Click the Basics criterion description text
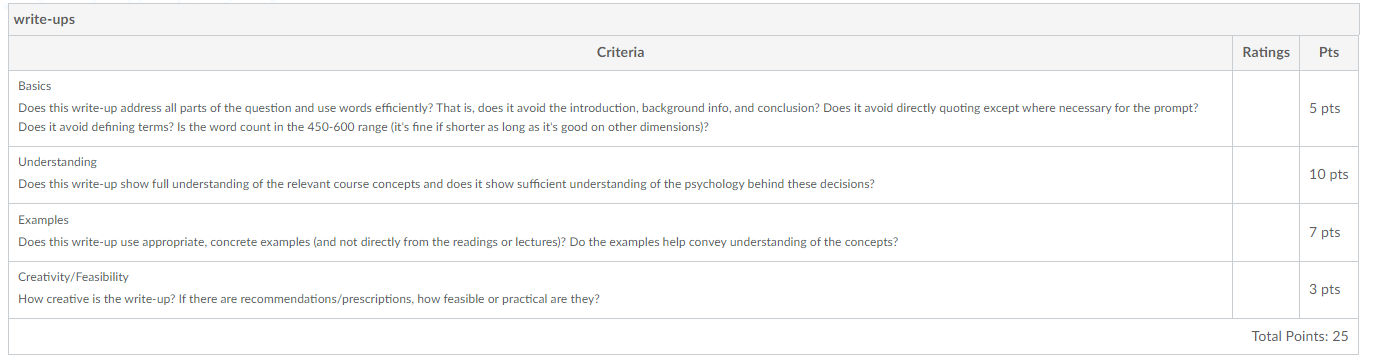This screenshot has width=1377, height=360. tap(608, 117)
